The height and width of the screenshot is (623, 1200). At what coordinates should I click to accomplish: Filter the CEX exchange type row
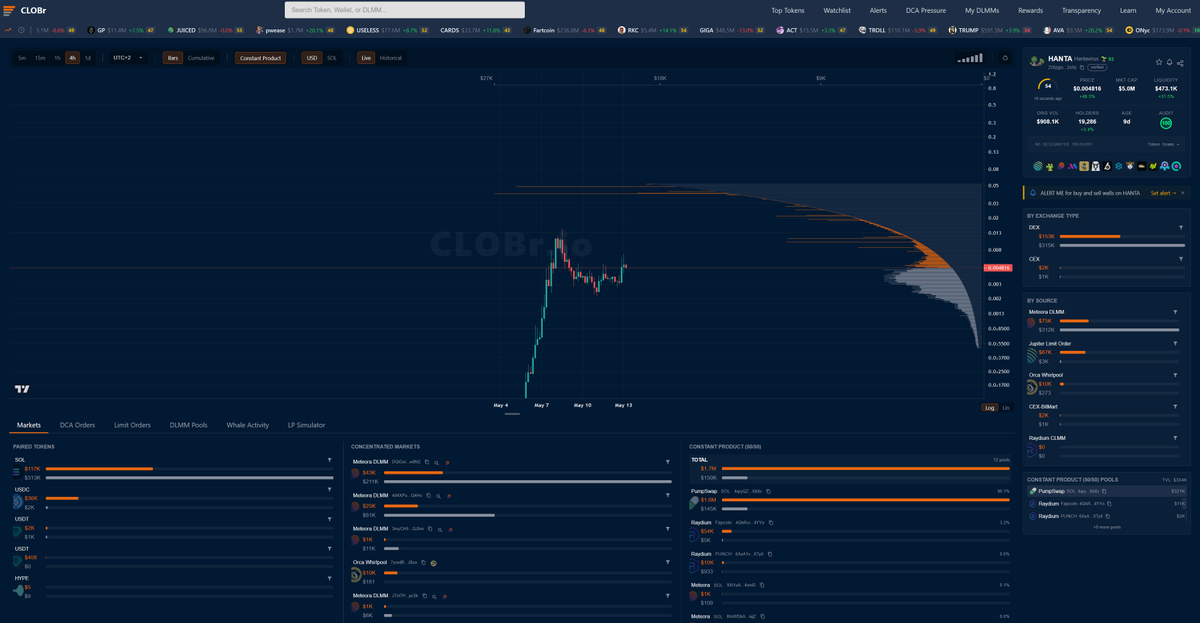1180,259
